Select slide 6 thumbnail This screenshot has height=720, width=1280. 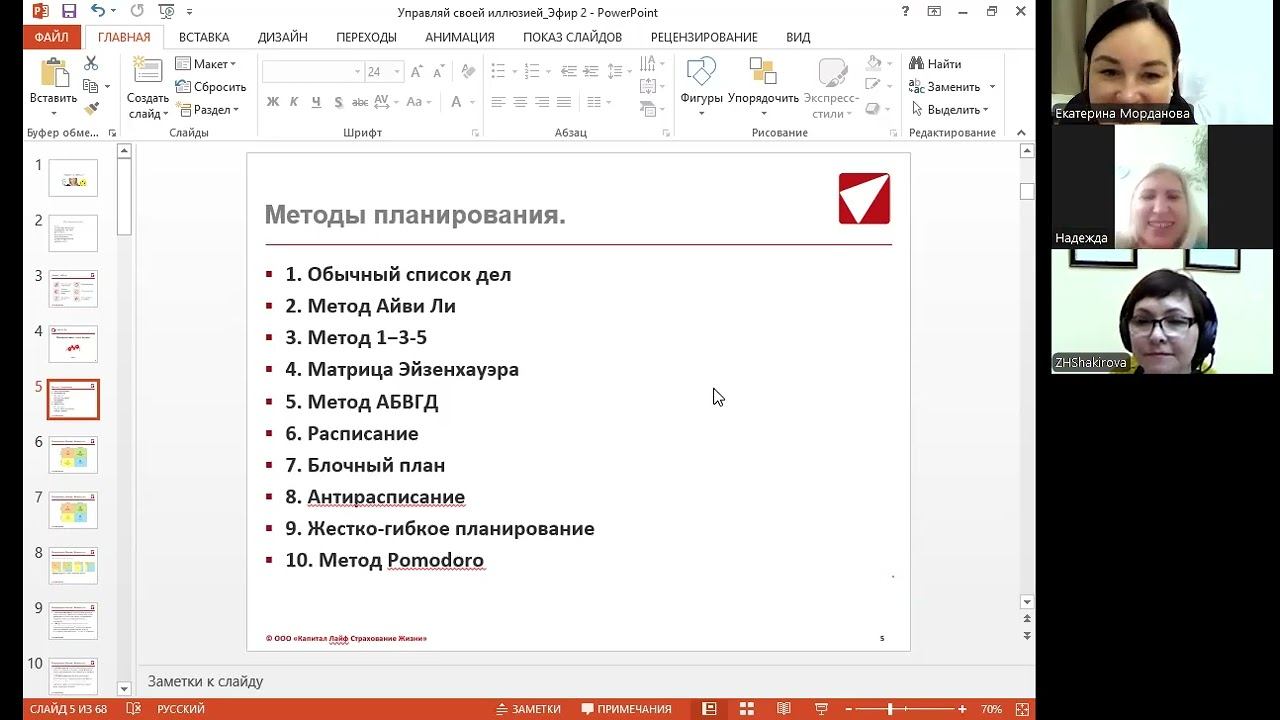point(73,455)
